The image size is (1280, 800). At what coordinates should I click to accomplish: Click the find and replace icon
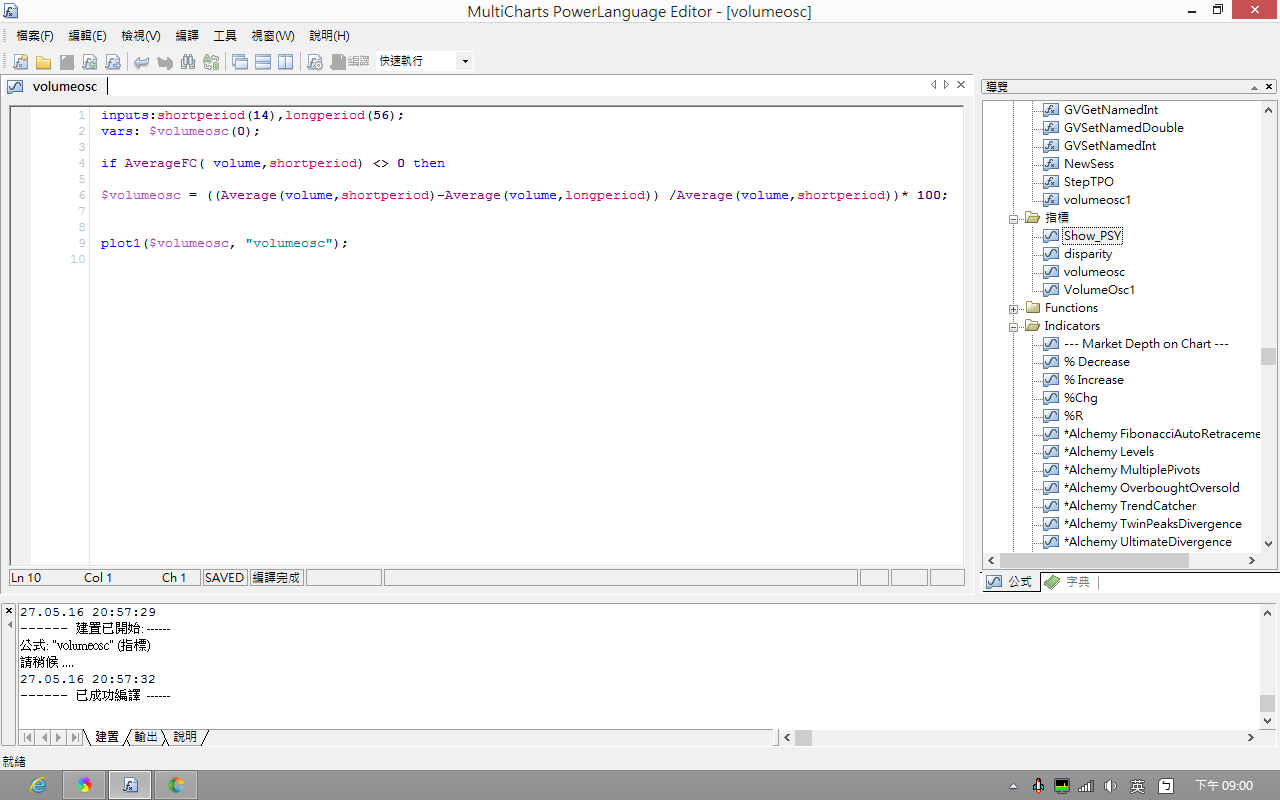[x=211, y=62]
